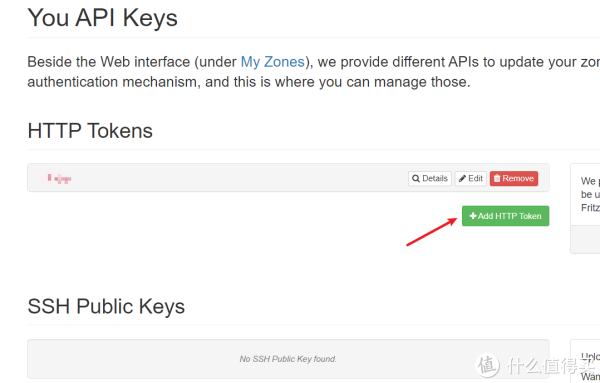Click the pencil icon on Edit
Image resolution: width=600 pixels, height=383 pixels.
click(462, 179)
